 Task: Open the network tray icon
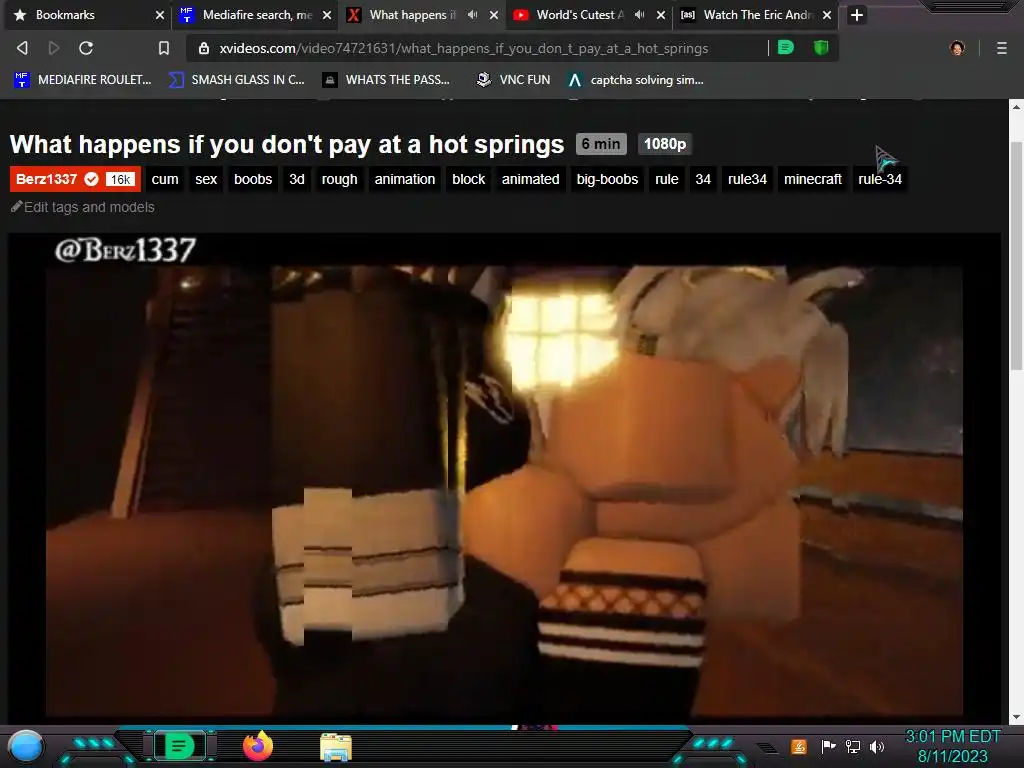(853, 746)
